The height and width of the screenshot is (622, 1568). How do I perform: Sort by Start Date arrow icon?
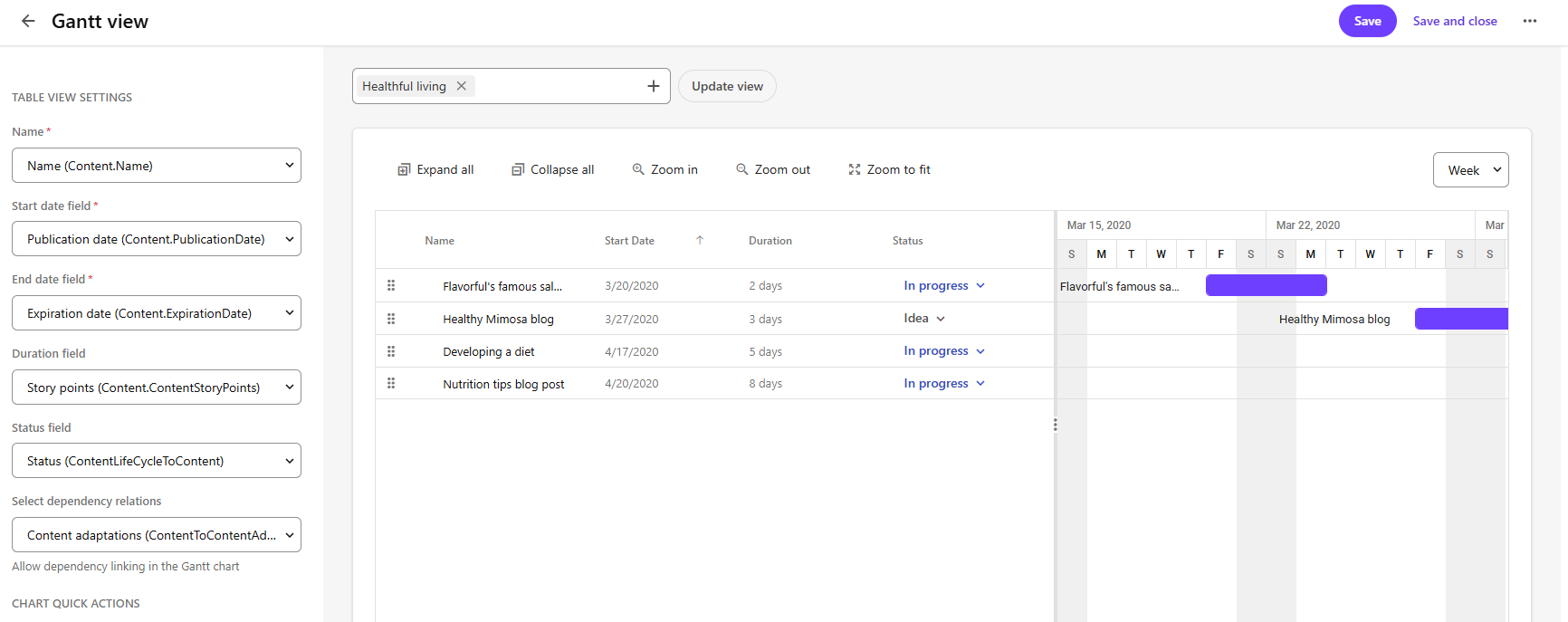click(700, 240)
